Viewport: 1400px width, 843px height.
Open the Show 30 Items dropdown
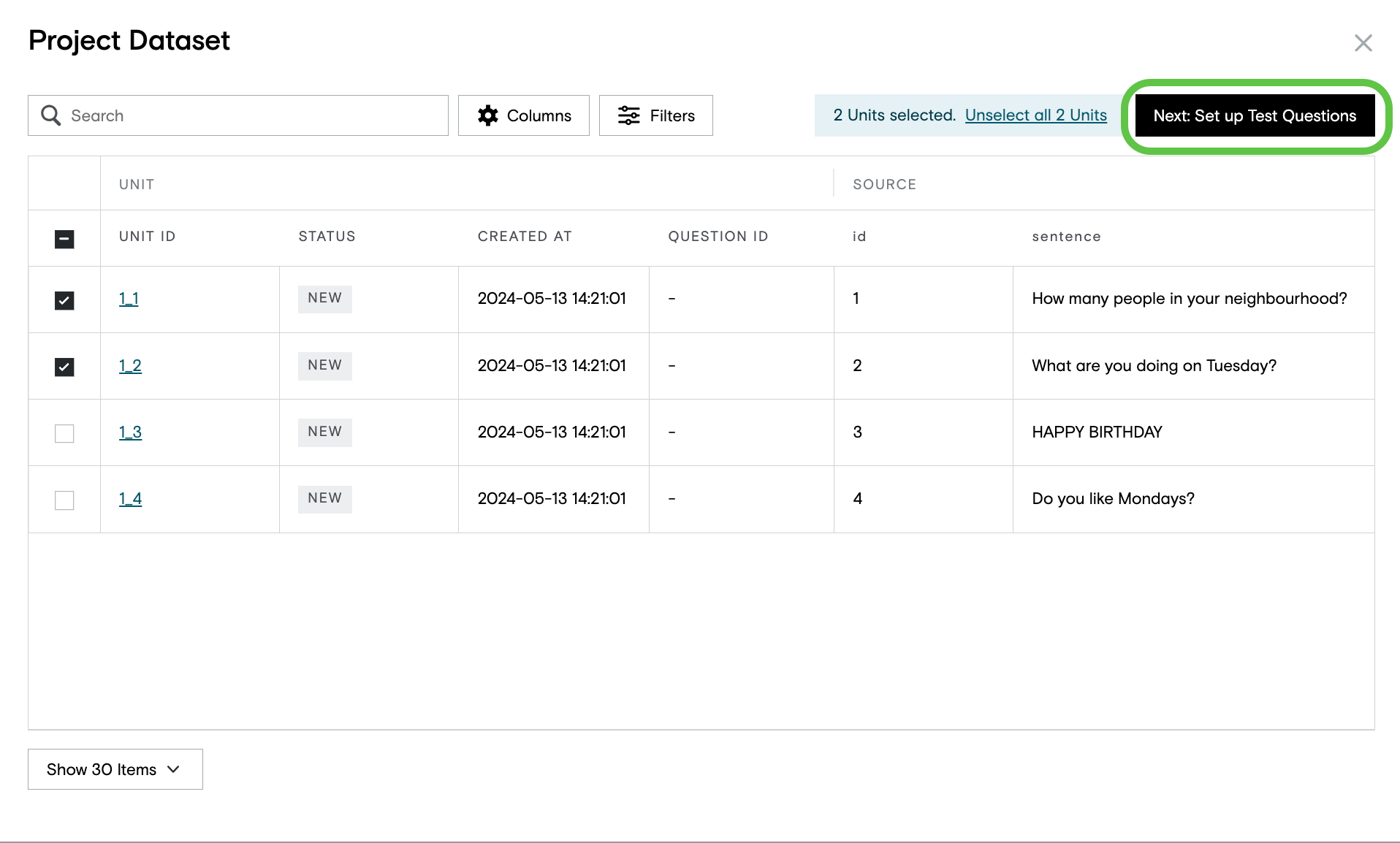pyautogui.click(x=115, y=769)
